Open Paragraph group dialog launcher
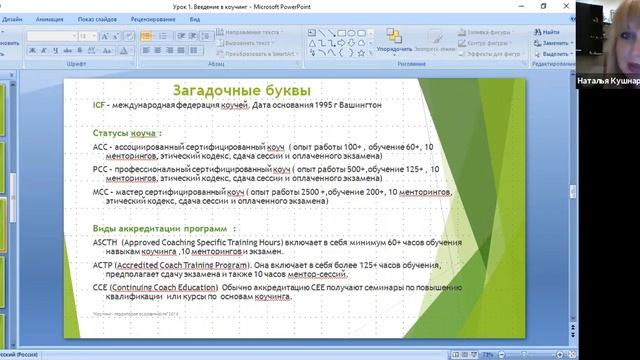Viewport: 640px width, 360px height. (298, 64)
